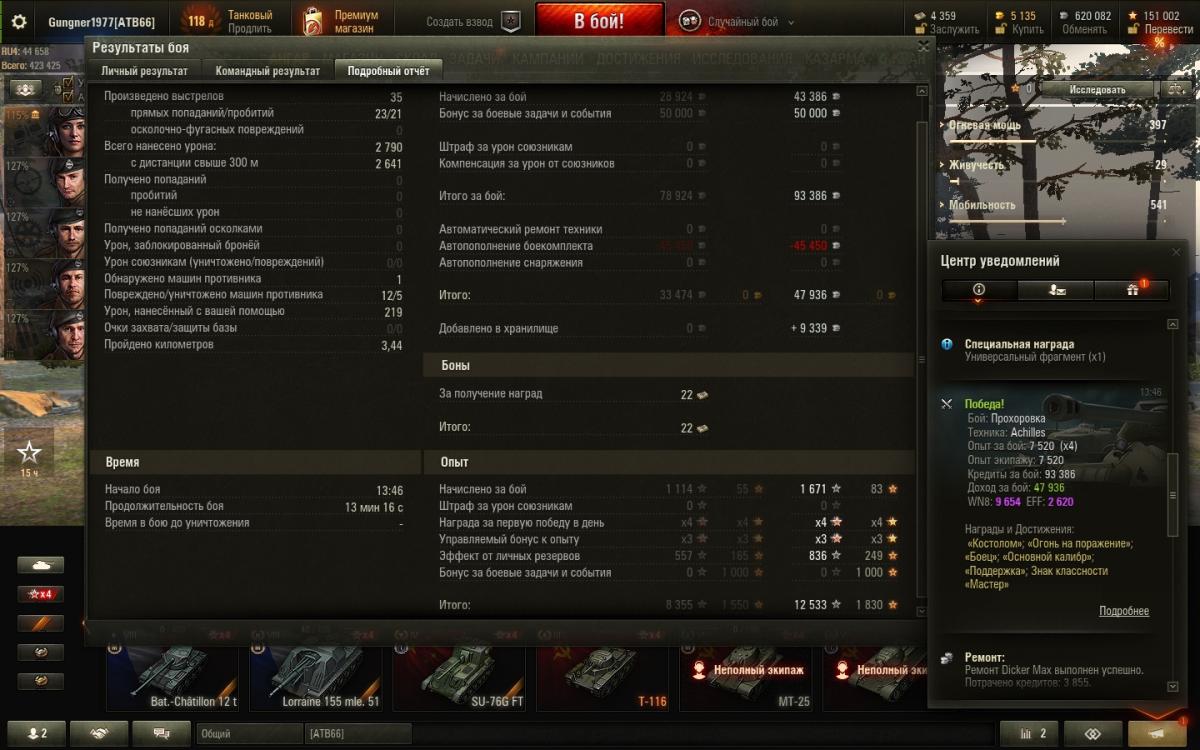Screen dimensions: 1200x750
Task: Select the system messages notification filter
Action: (x=979, y=290)
